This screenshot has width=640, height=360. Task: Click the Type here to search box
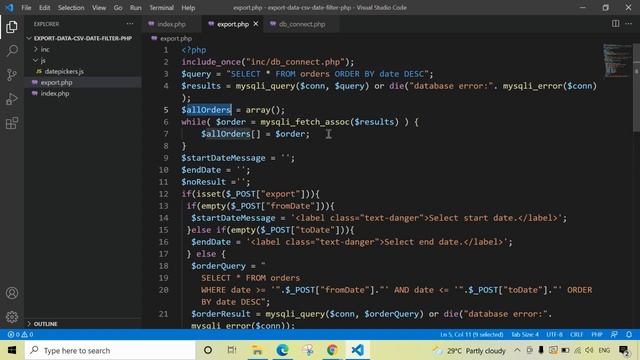tap(110, 350)
